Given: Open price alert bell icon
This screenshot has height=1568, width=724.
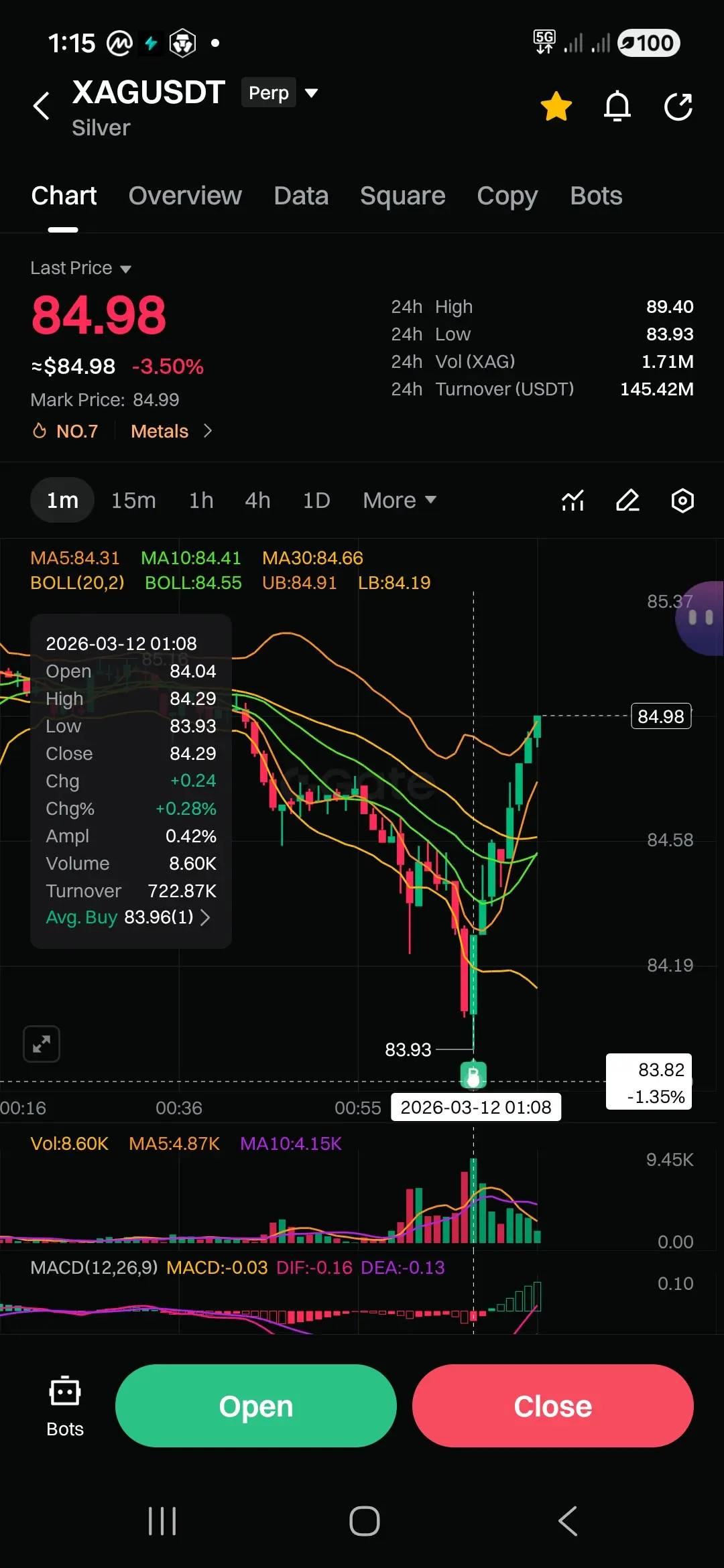Looking at the screenshot, I should 617,107.
